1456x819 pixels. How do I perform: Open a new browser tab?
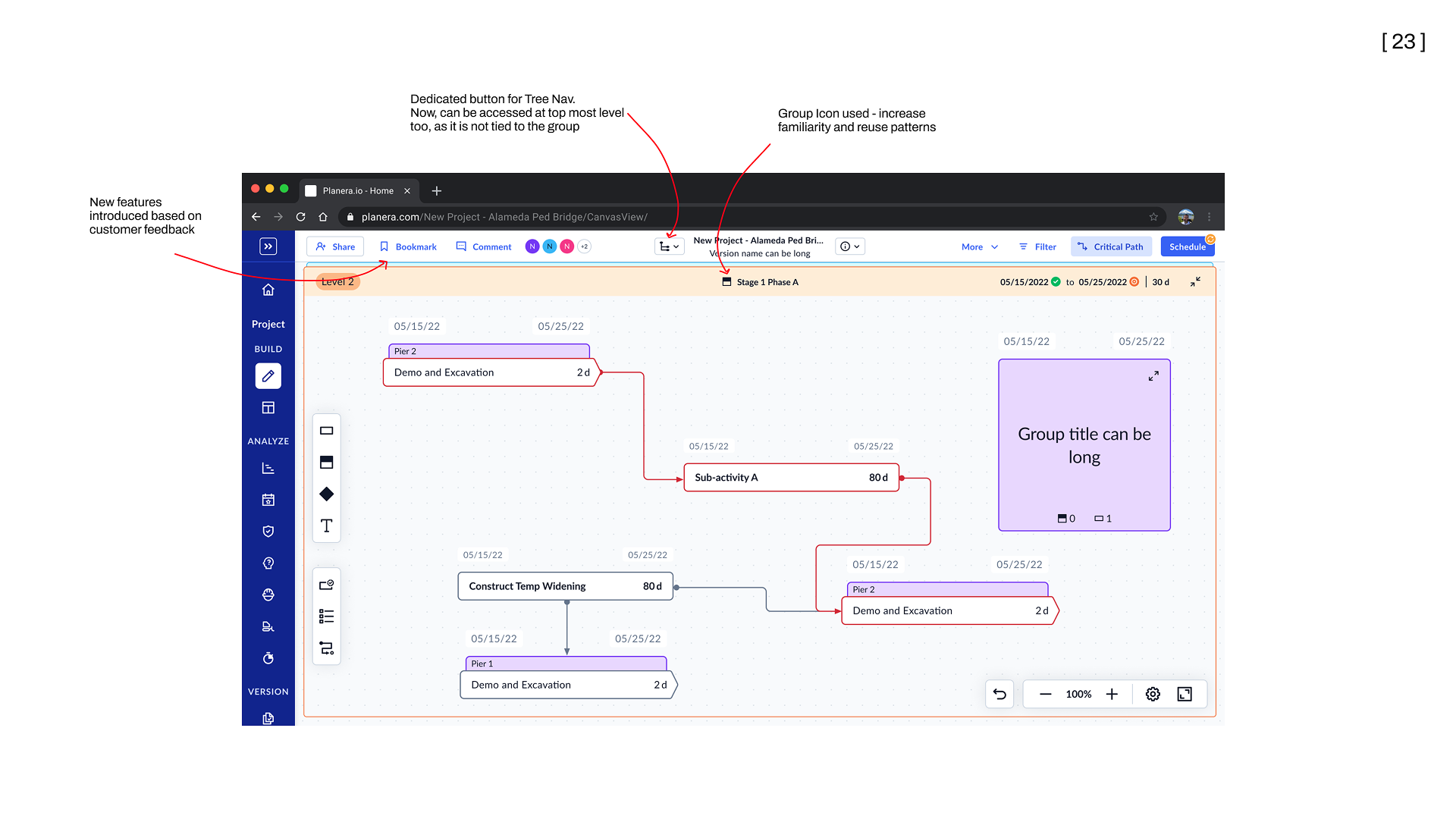436,191
